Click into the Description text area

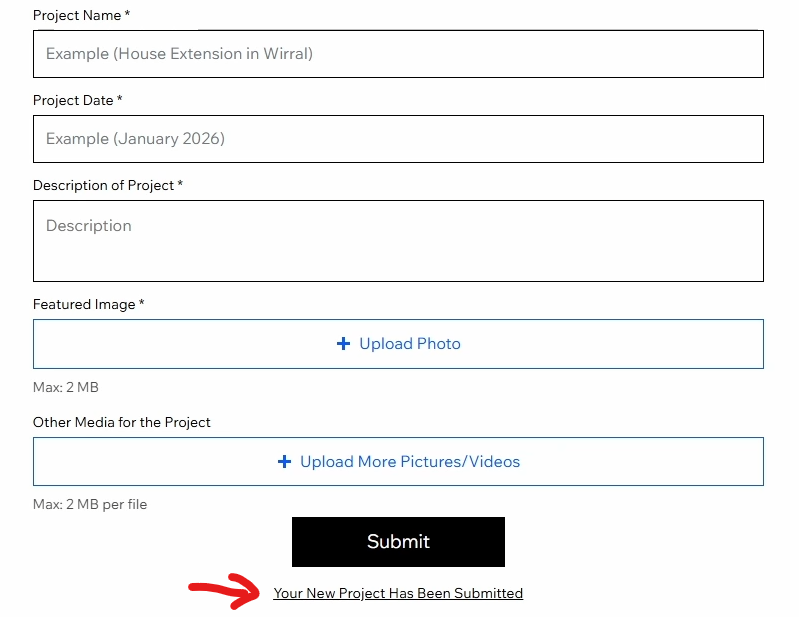pos(398,241)
